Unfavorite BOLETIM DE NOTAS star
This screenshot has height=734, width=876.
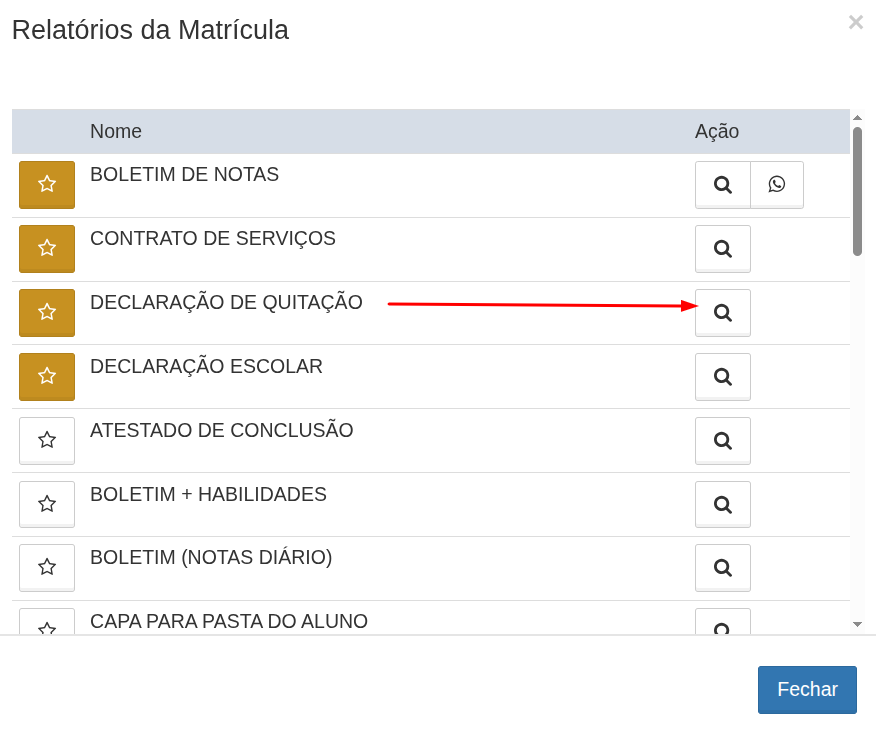pos(47,185)
